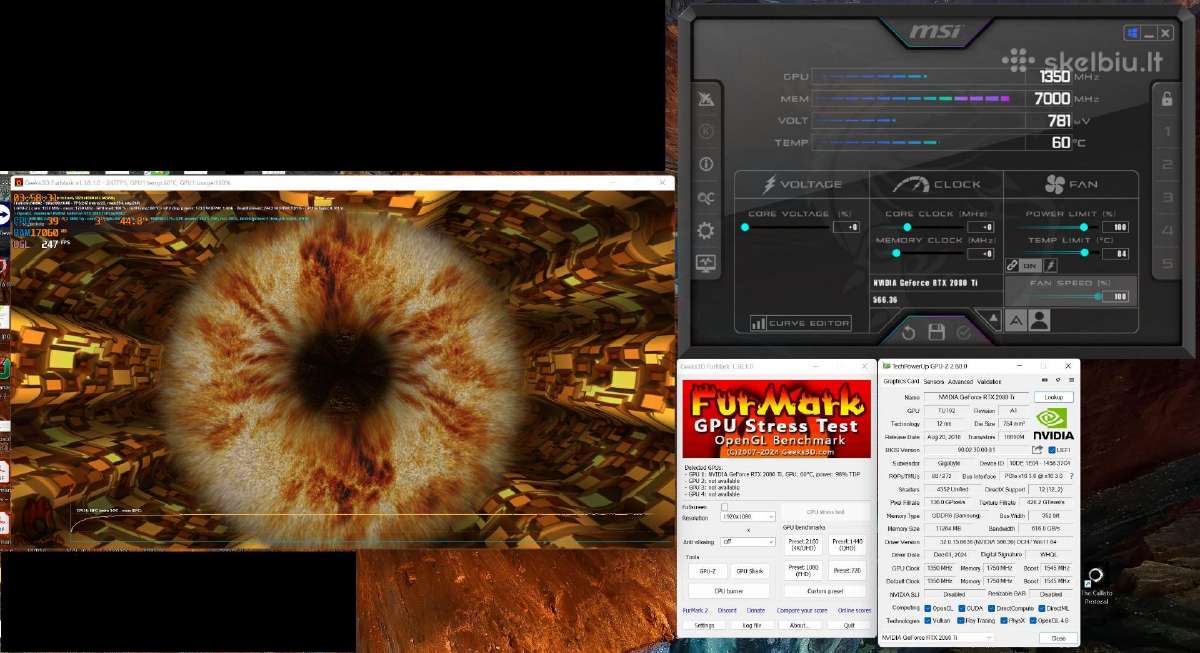Open the FurMark 2 link
Image resolution: width=1200 pixels, height=653 pixels.
click(x=695, y=610)
